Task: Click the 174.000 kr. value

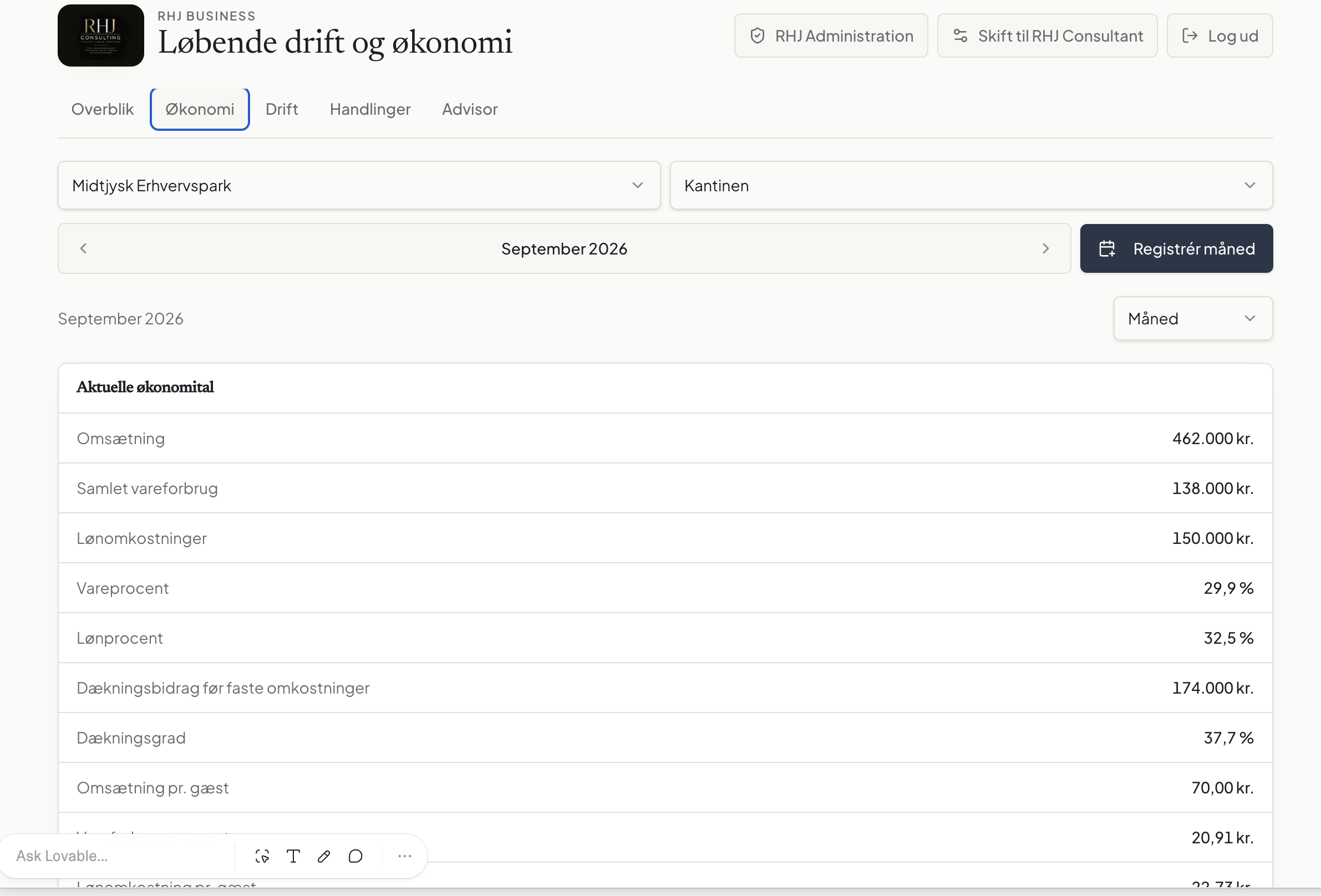Action: coord(1212,688)
